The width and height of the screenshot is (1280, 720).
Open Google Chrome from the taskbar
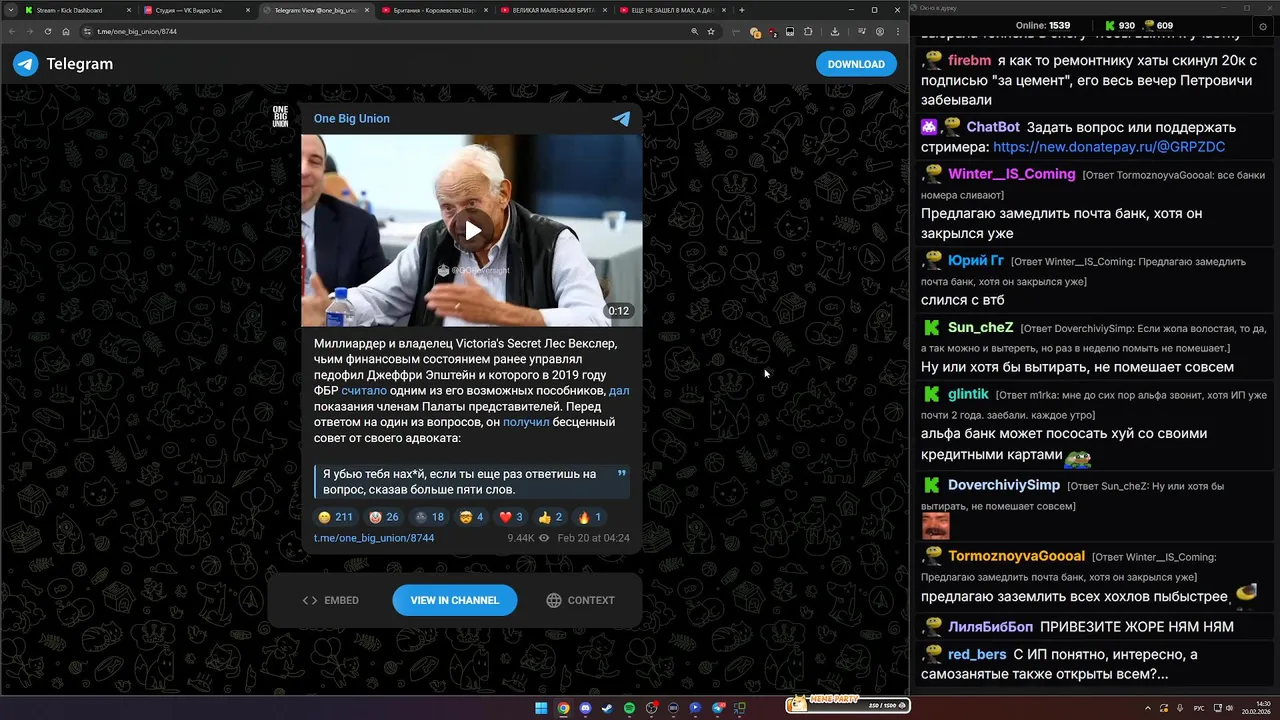coord(563,708)
